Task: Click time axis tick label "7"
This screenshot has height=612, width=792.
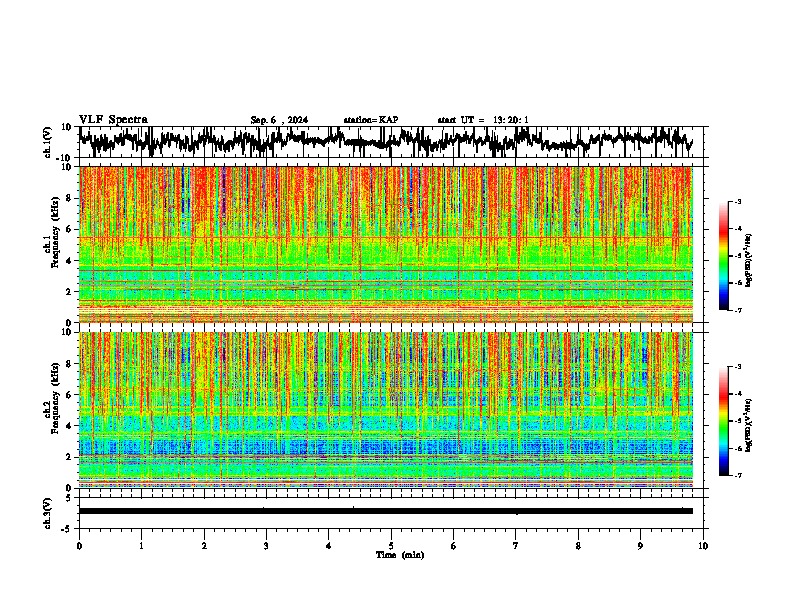Action: (x=516, y=546)
